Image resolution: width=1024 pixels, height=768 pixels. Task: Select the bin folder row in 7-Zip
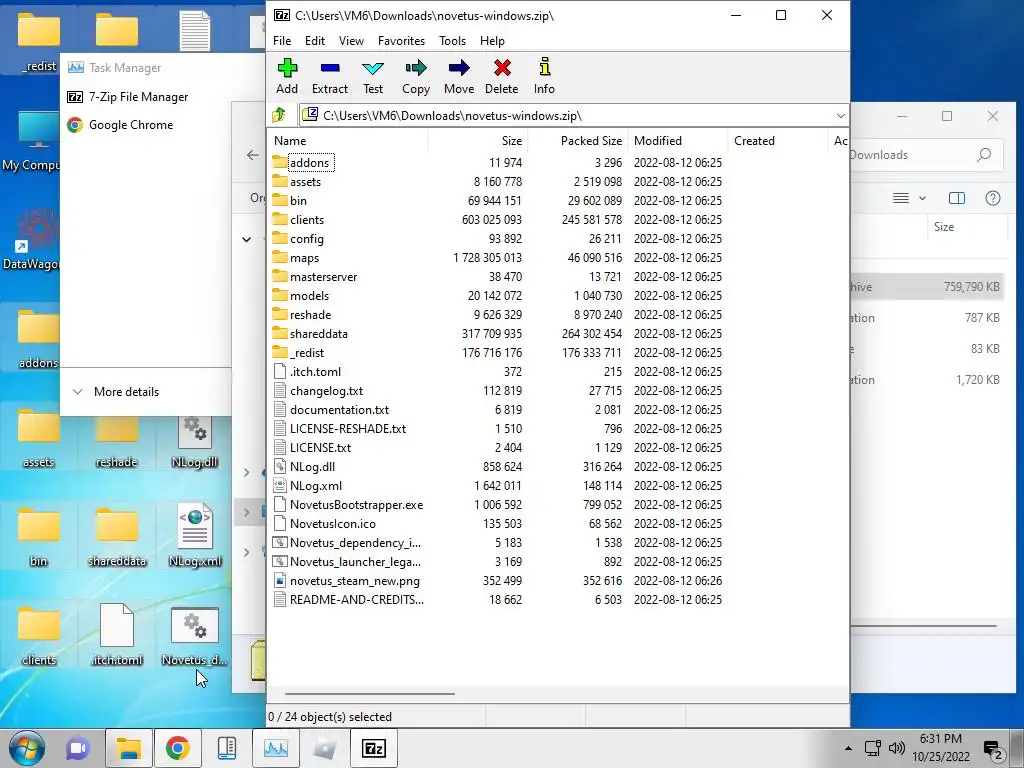pos(498,200)
